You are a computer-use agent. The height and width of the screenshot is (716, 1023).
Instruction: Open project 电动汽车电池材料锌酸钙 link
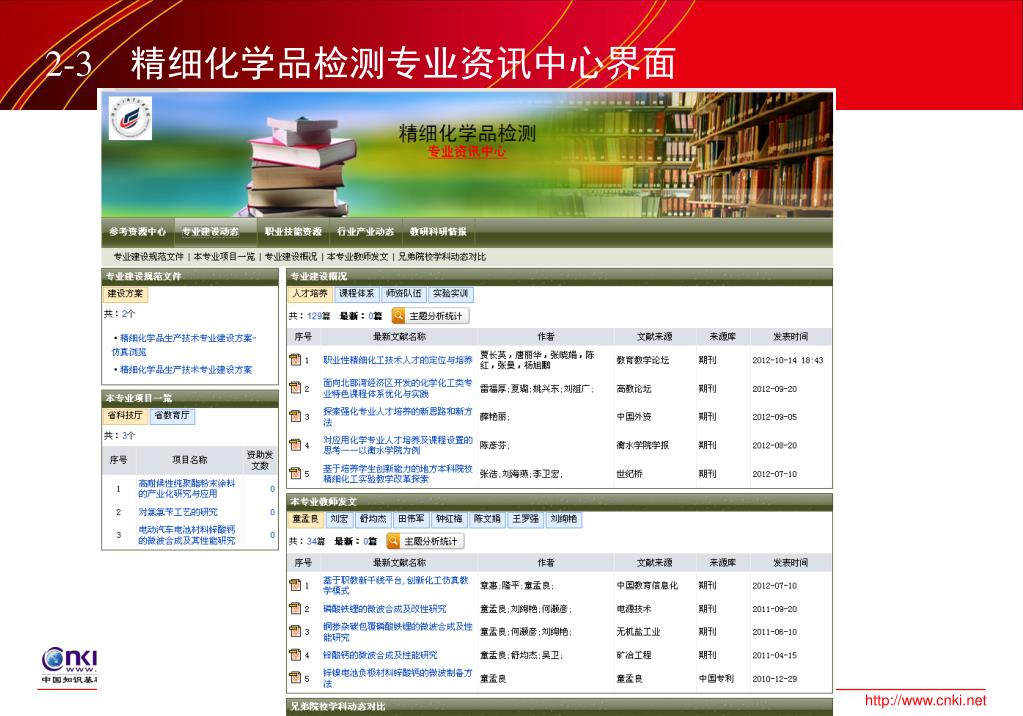187,535
